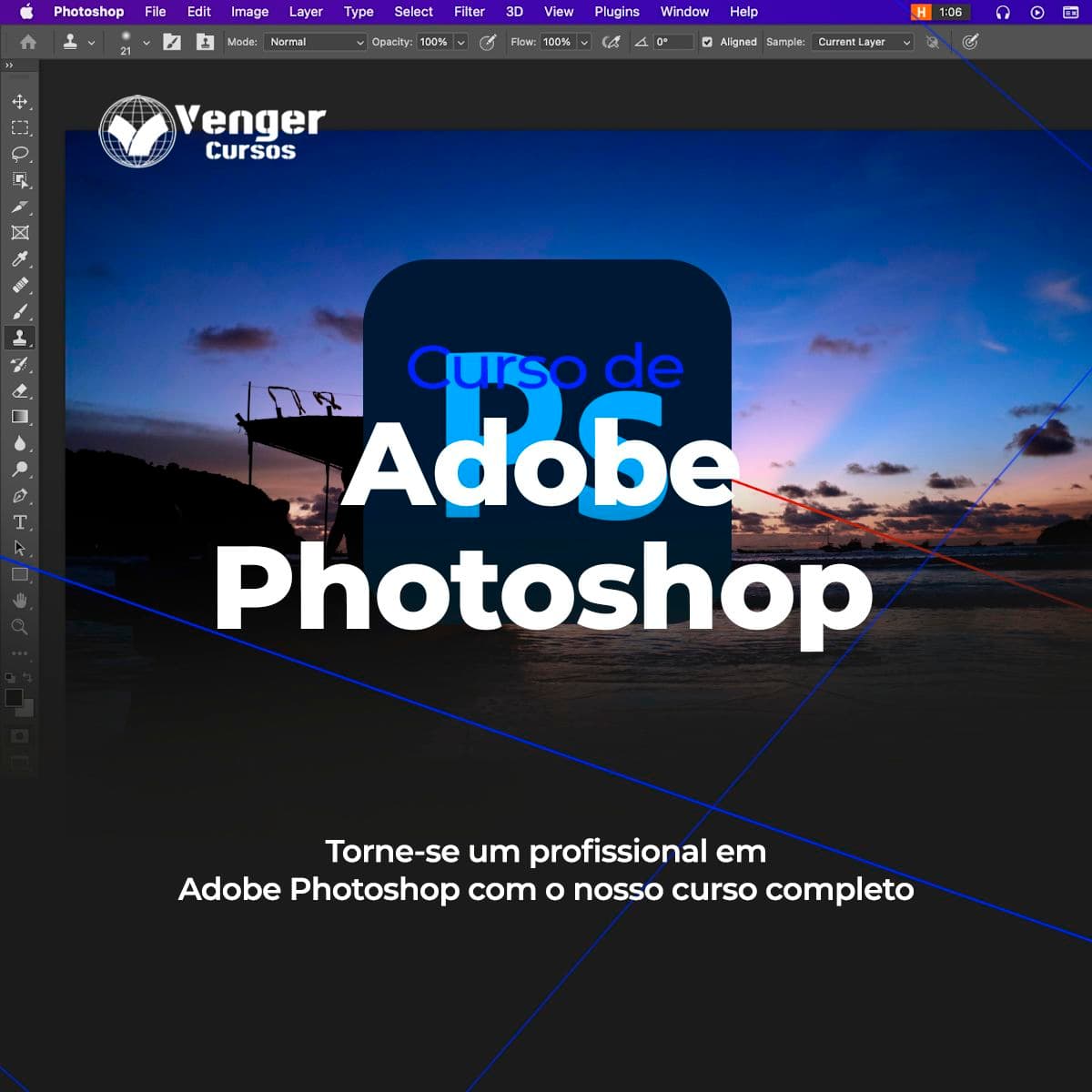Screen dimensions: 1092x1092
Task: Select the Blur tool
Action: (x=20, y=443)
